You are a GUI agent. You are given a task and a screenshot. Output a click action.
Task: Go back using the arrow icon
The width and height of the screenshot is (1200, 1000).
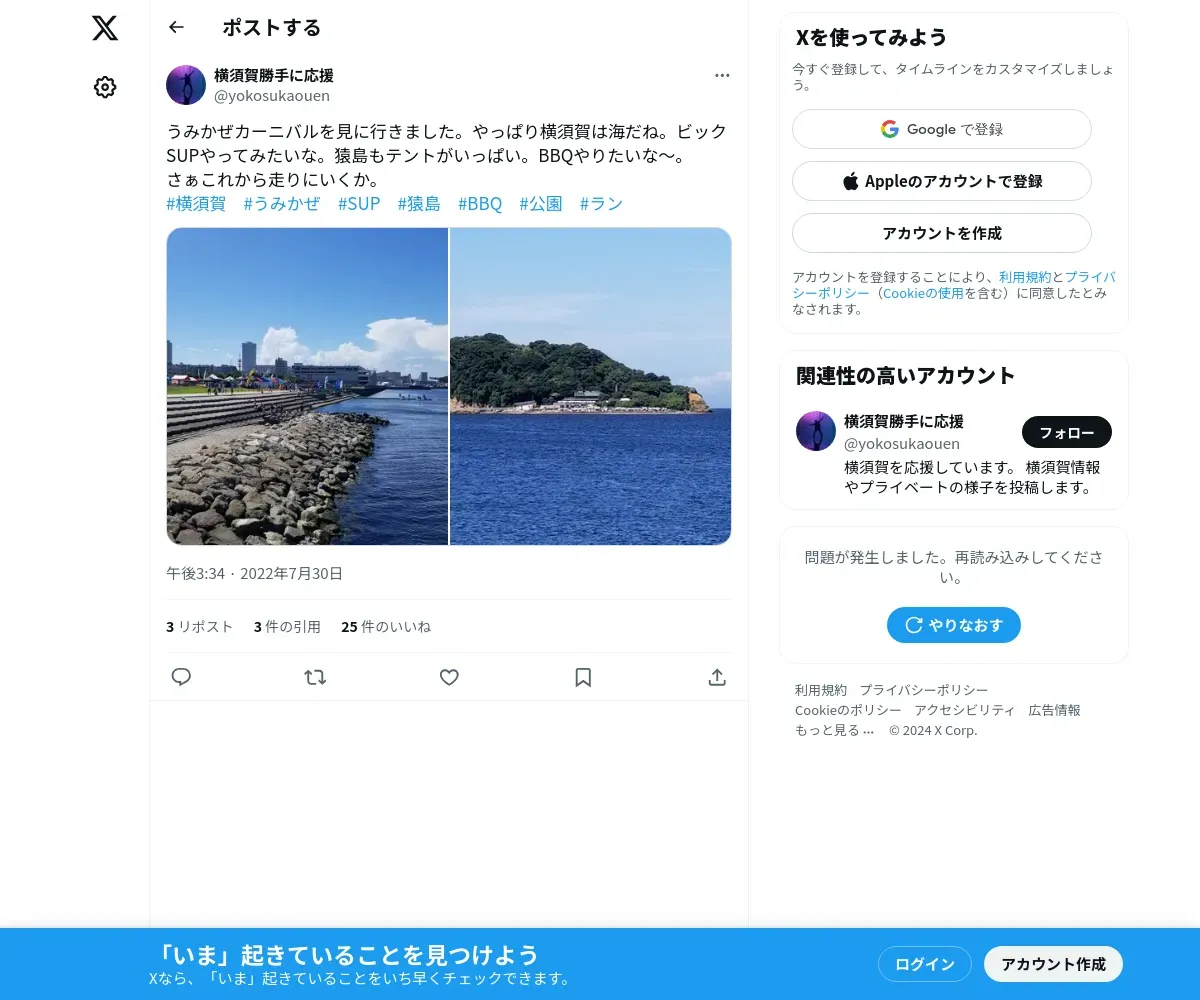pyautogui.click(x=177, y=27)
